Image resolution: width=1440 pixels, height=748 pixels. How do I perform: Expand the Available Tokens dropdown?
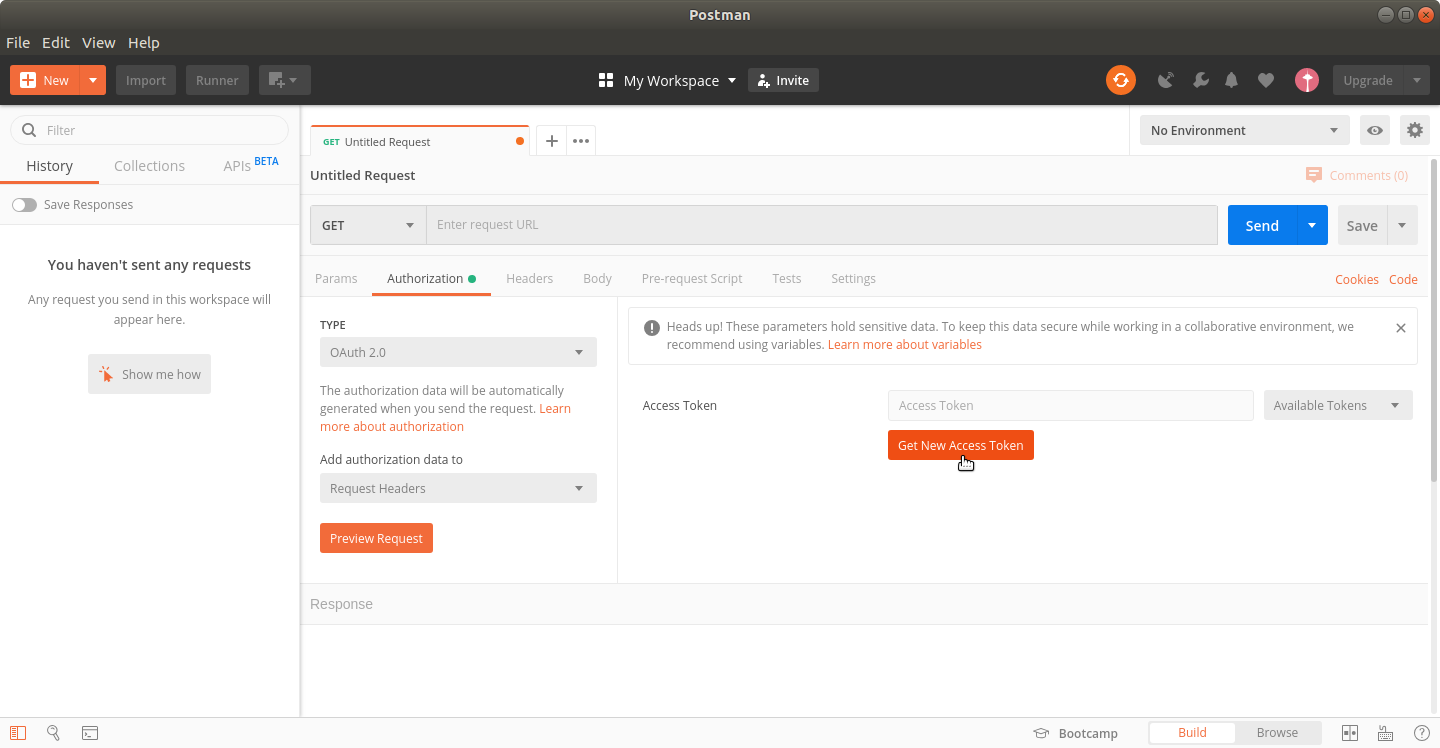(x=1337, y=405)
